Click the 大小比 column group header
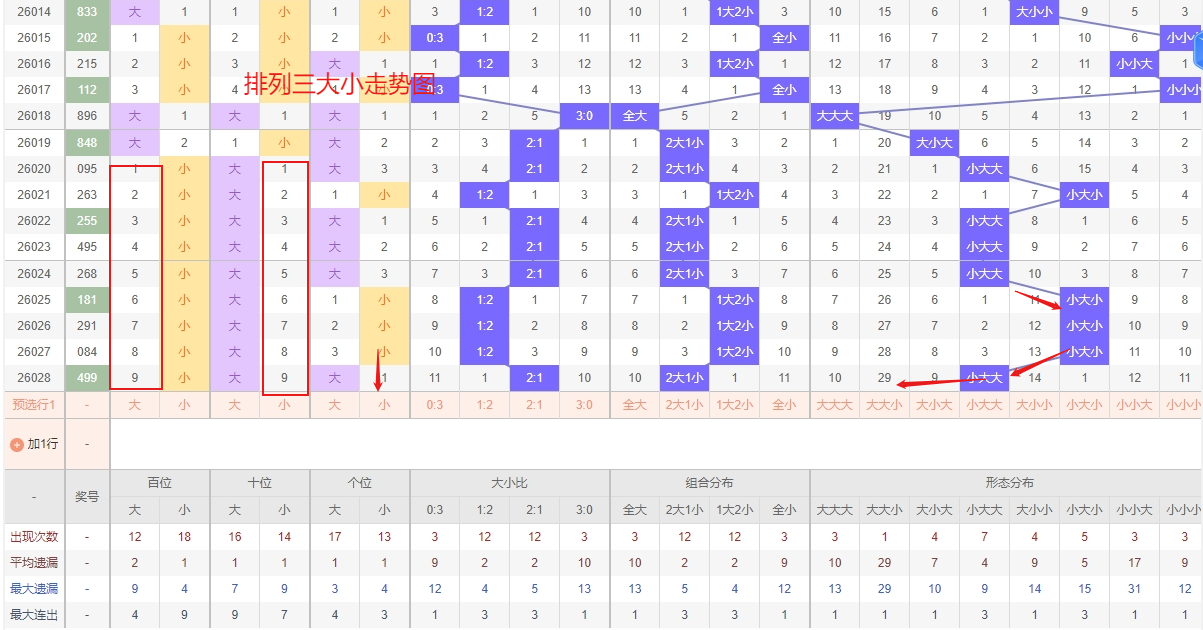1203x630 pixels. (x=509, y=483)
